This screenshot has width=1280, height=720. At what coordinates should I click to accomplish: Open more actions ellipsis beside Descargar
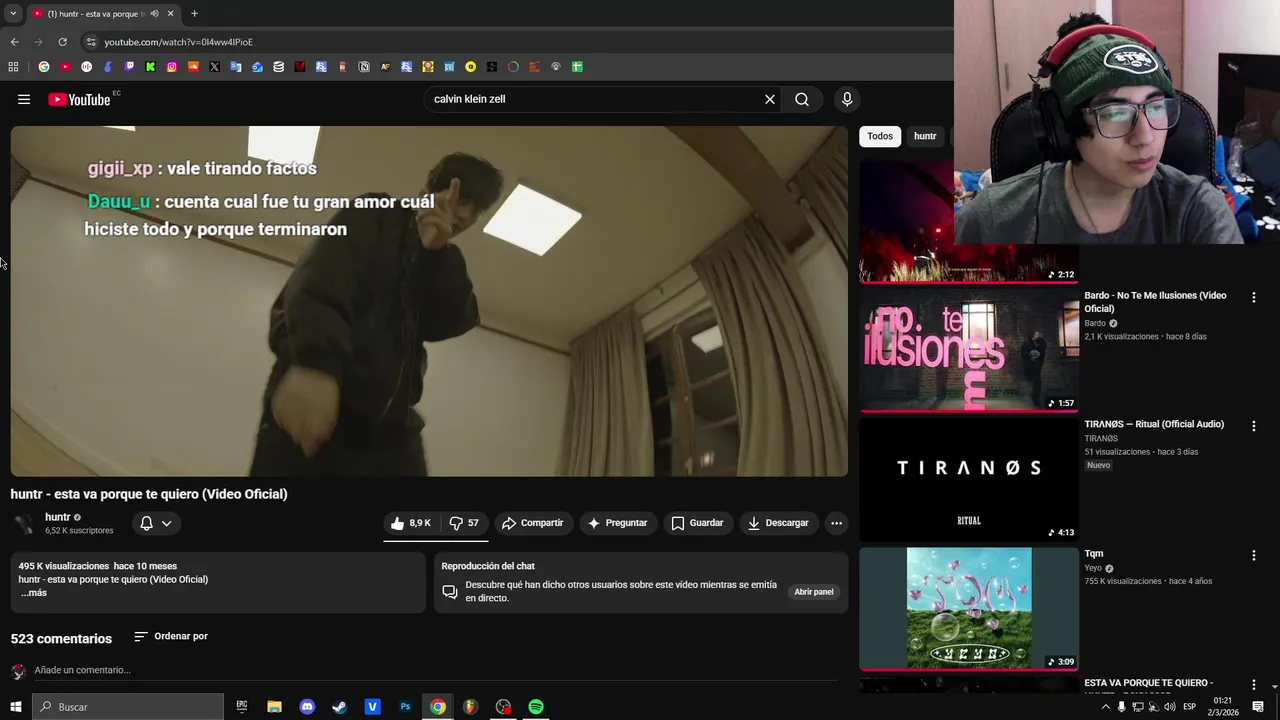[836, 523]
